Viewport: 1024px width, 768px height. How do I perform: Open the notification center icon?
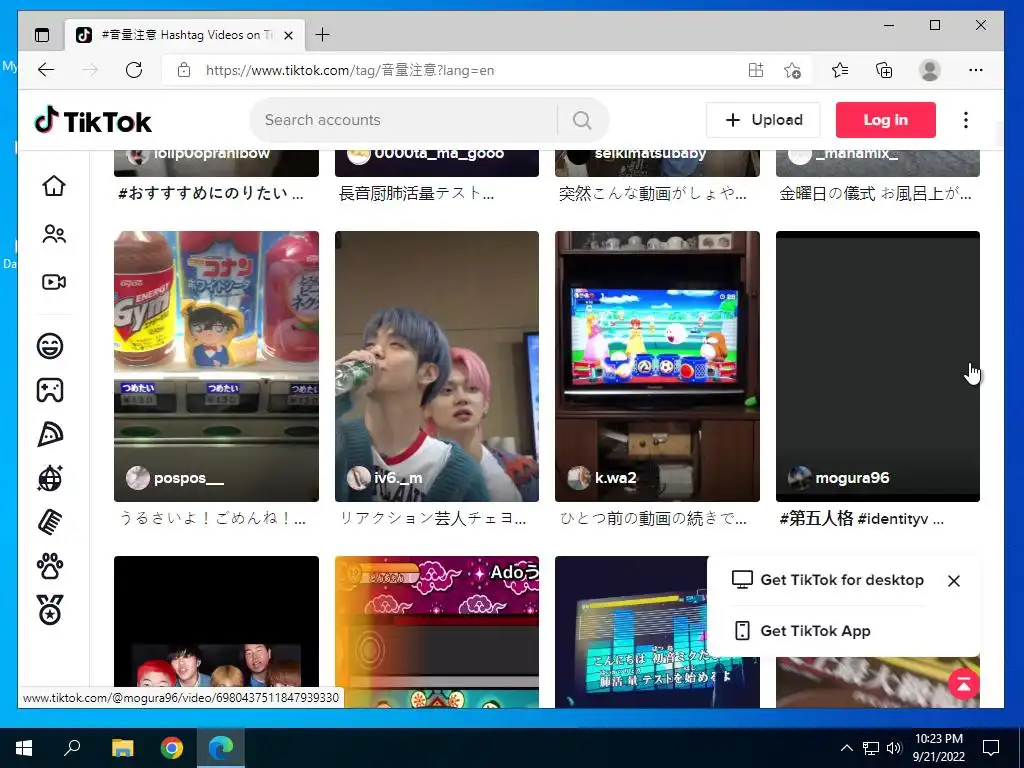click(991, 748)
